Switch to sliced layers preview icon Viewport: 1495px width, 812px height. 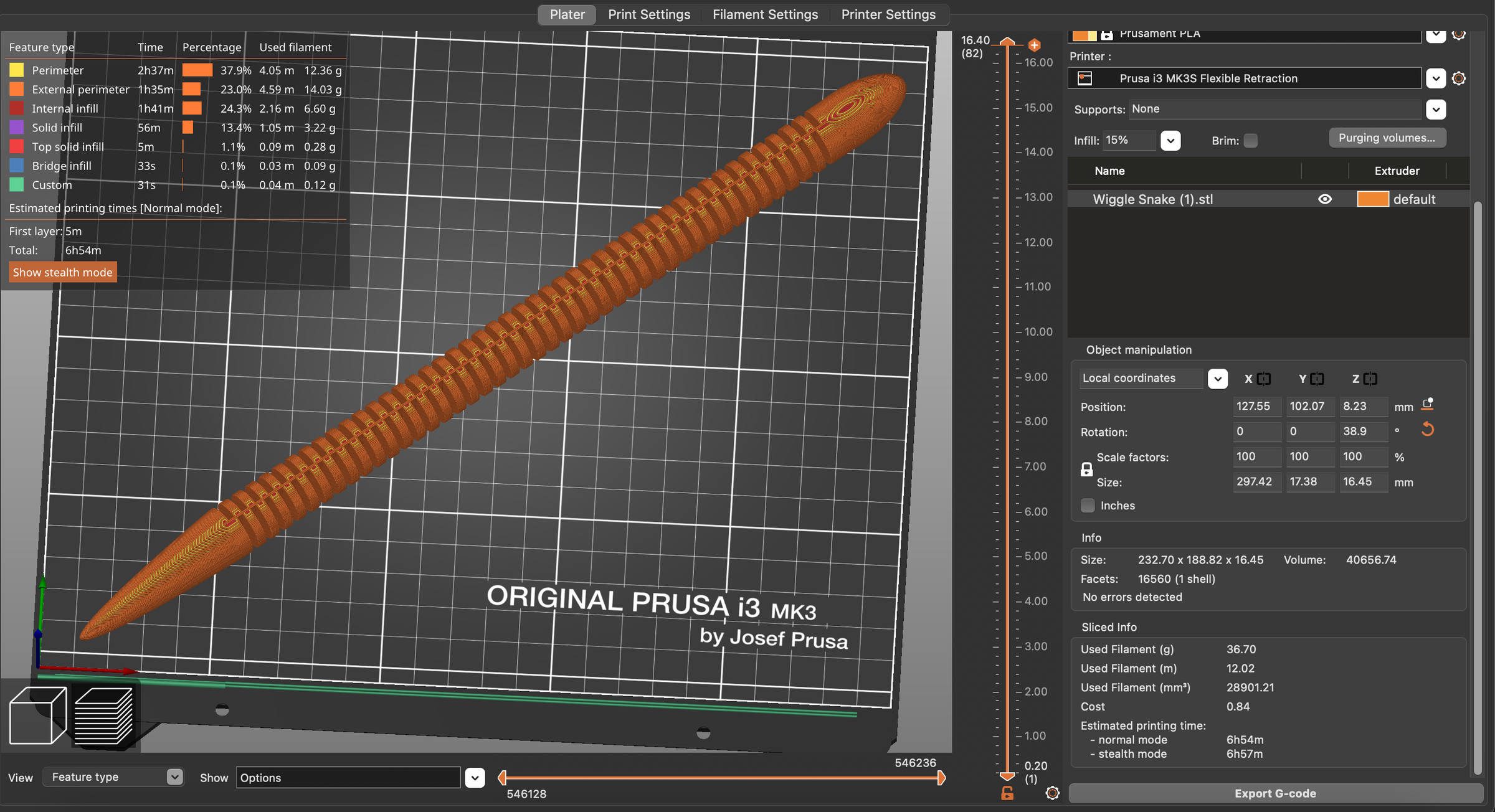[x=103, y=715]
